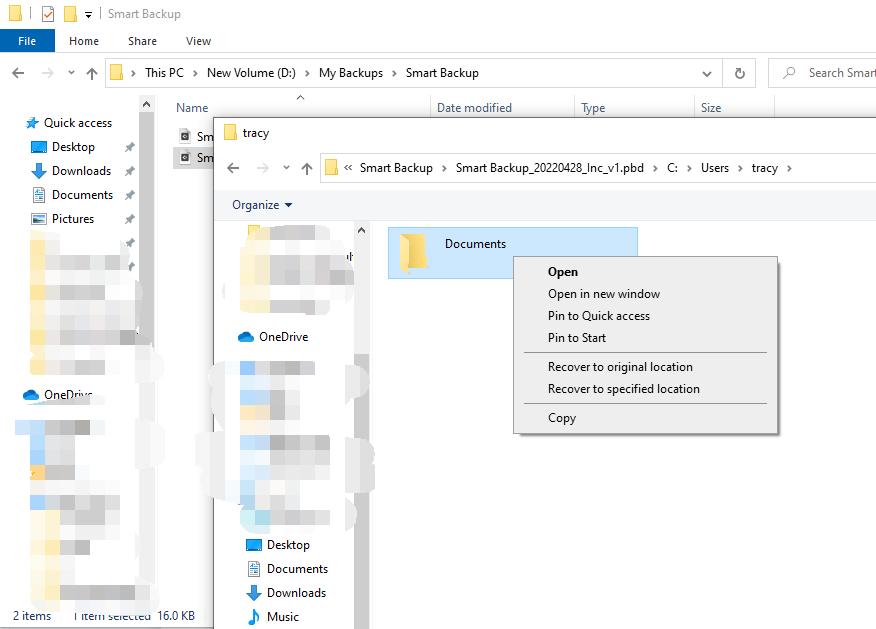Click the Up arrow in tracy window

(307, 168)
